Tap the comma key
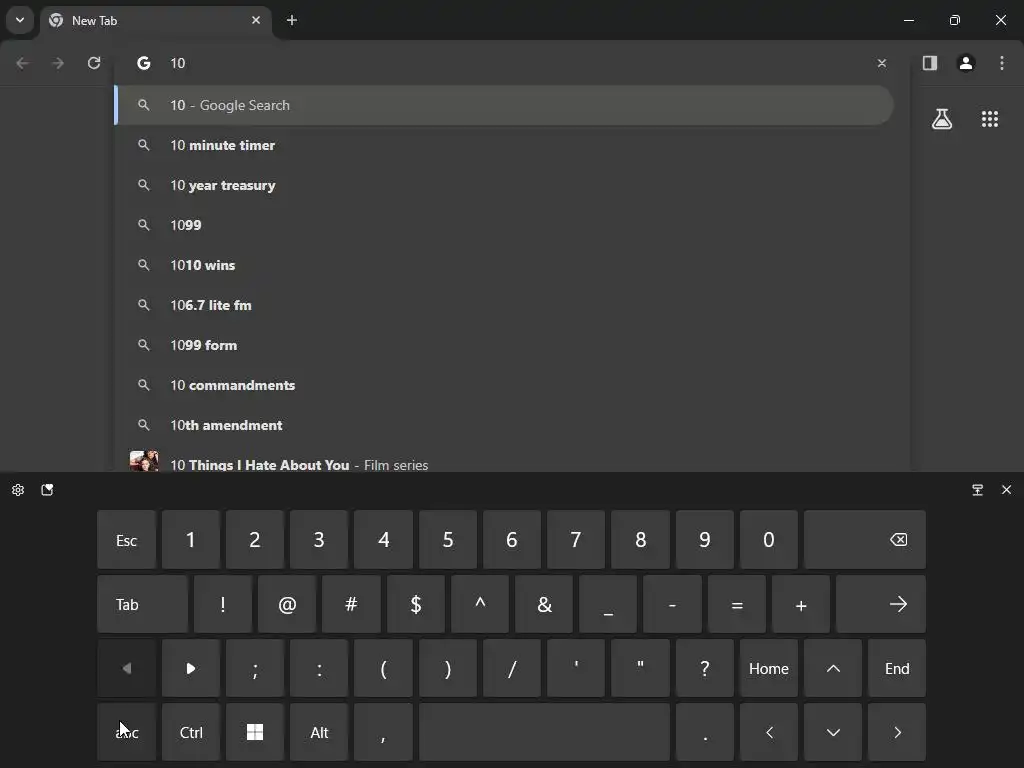1024x768 pixels. 383,732
